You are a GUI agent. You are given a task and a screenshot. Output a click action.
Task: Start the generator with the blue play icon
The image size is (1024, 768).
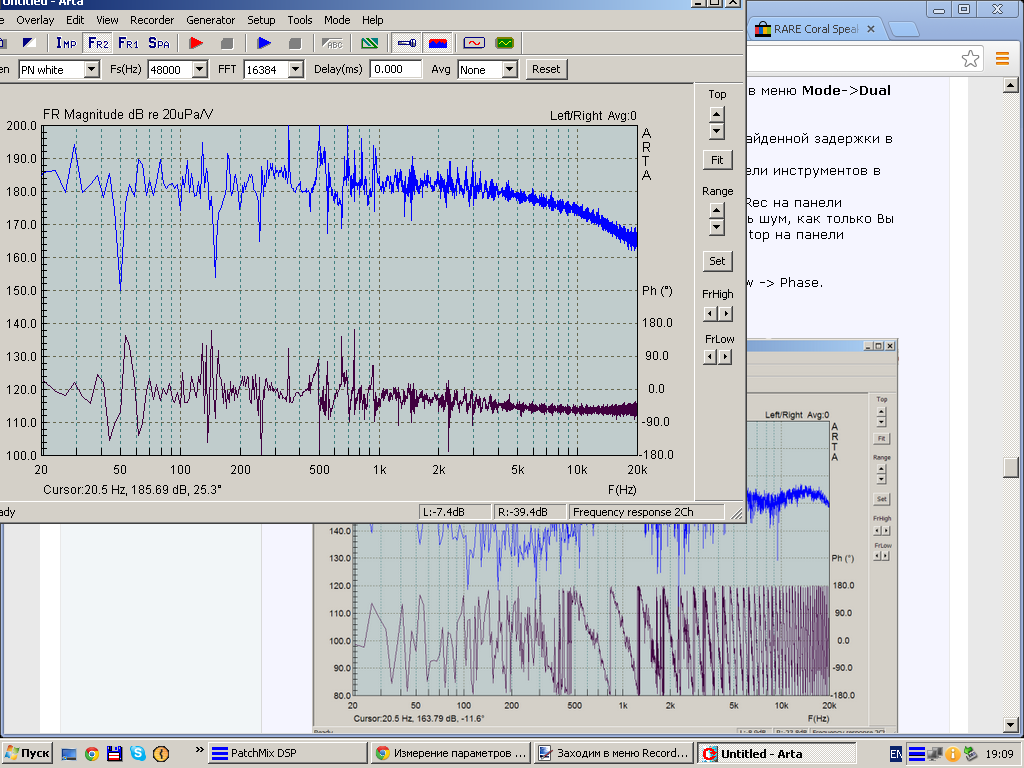264,43
